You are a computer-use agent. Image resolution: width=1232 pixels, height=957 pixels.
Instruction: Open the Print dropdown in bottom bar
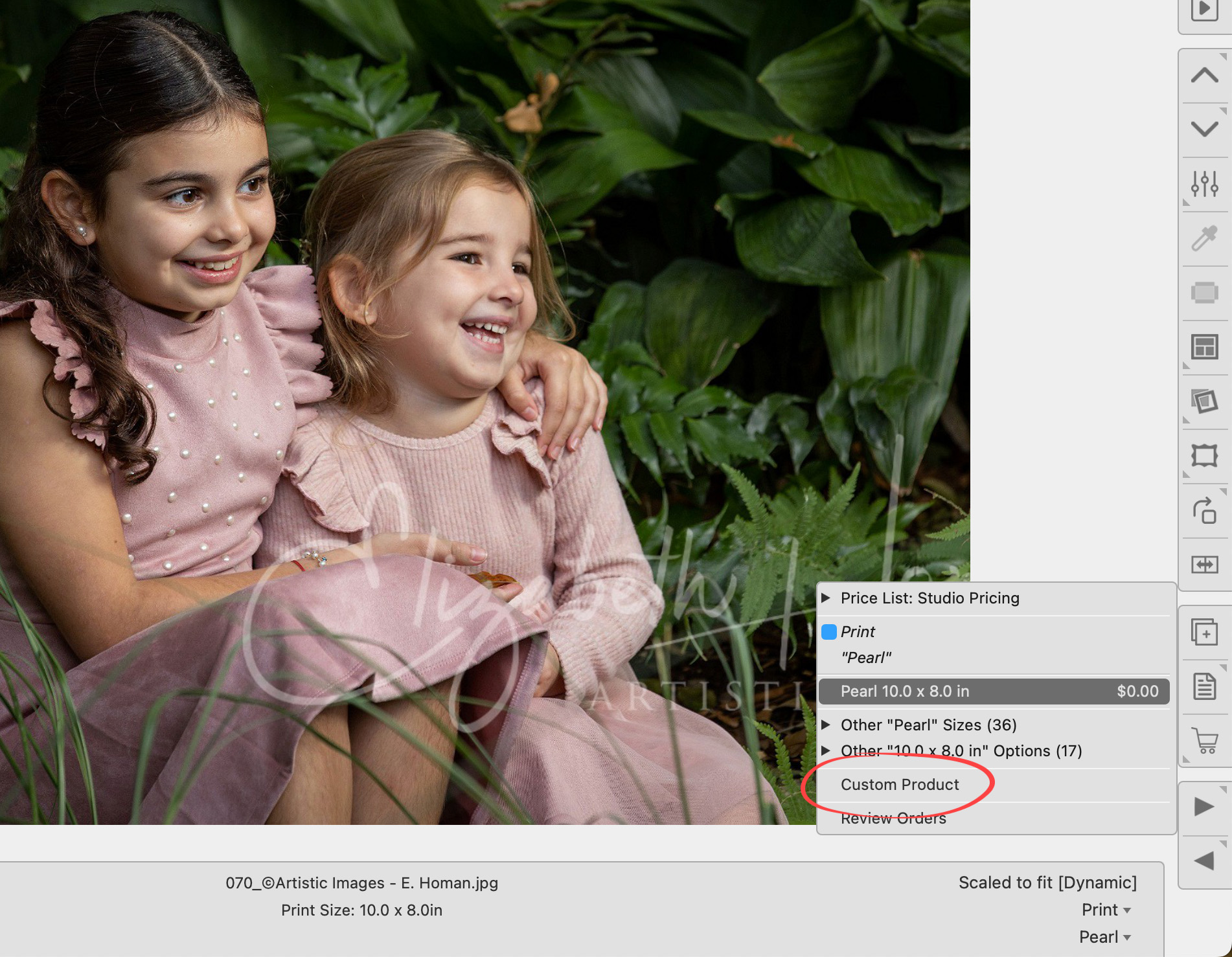1106,910
